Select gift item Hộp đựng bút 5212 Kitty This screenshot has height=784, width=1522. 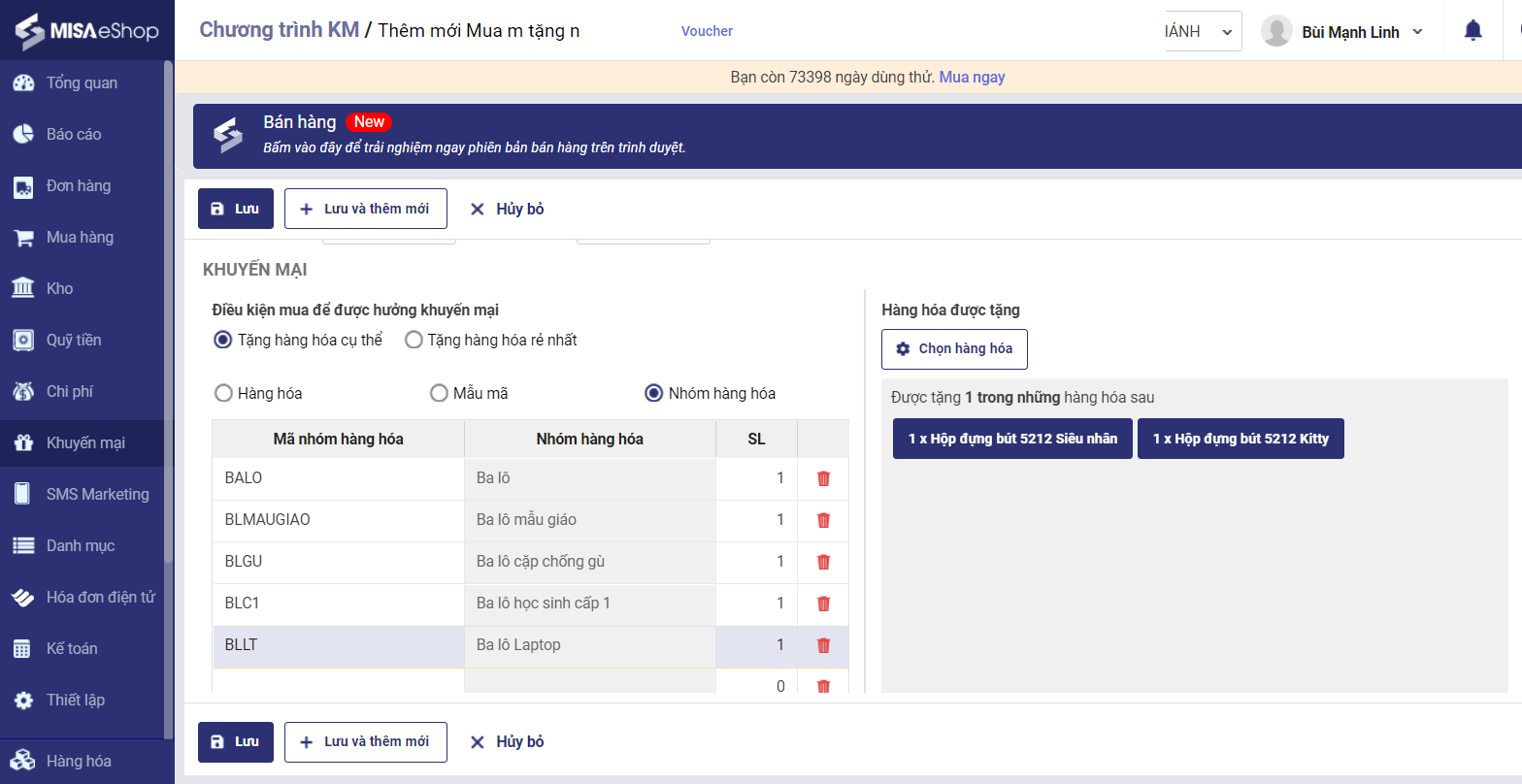click(1241, 439)
